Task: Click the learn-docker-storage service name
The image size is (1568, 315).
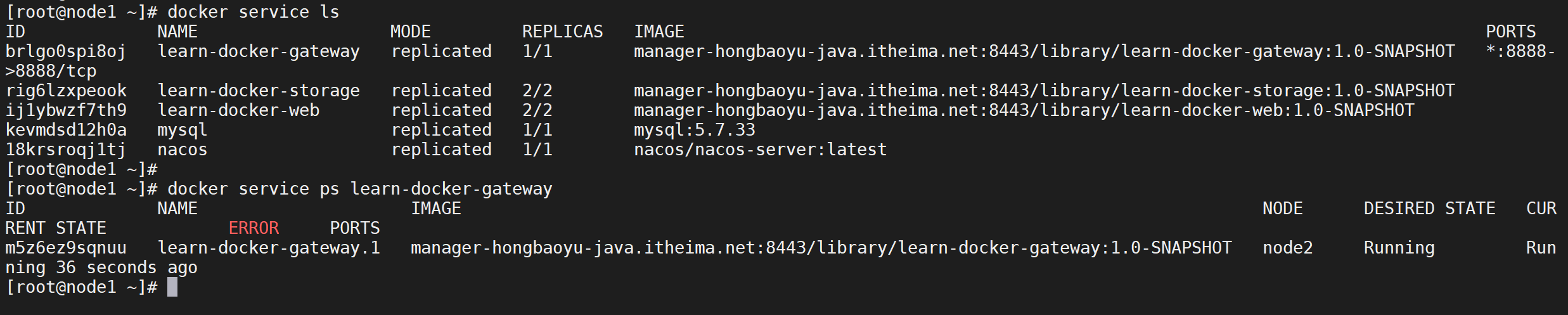Action: (x=258, y=91)
